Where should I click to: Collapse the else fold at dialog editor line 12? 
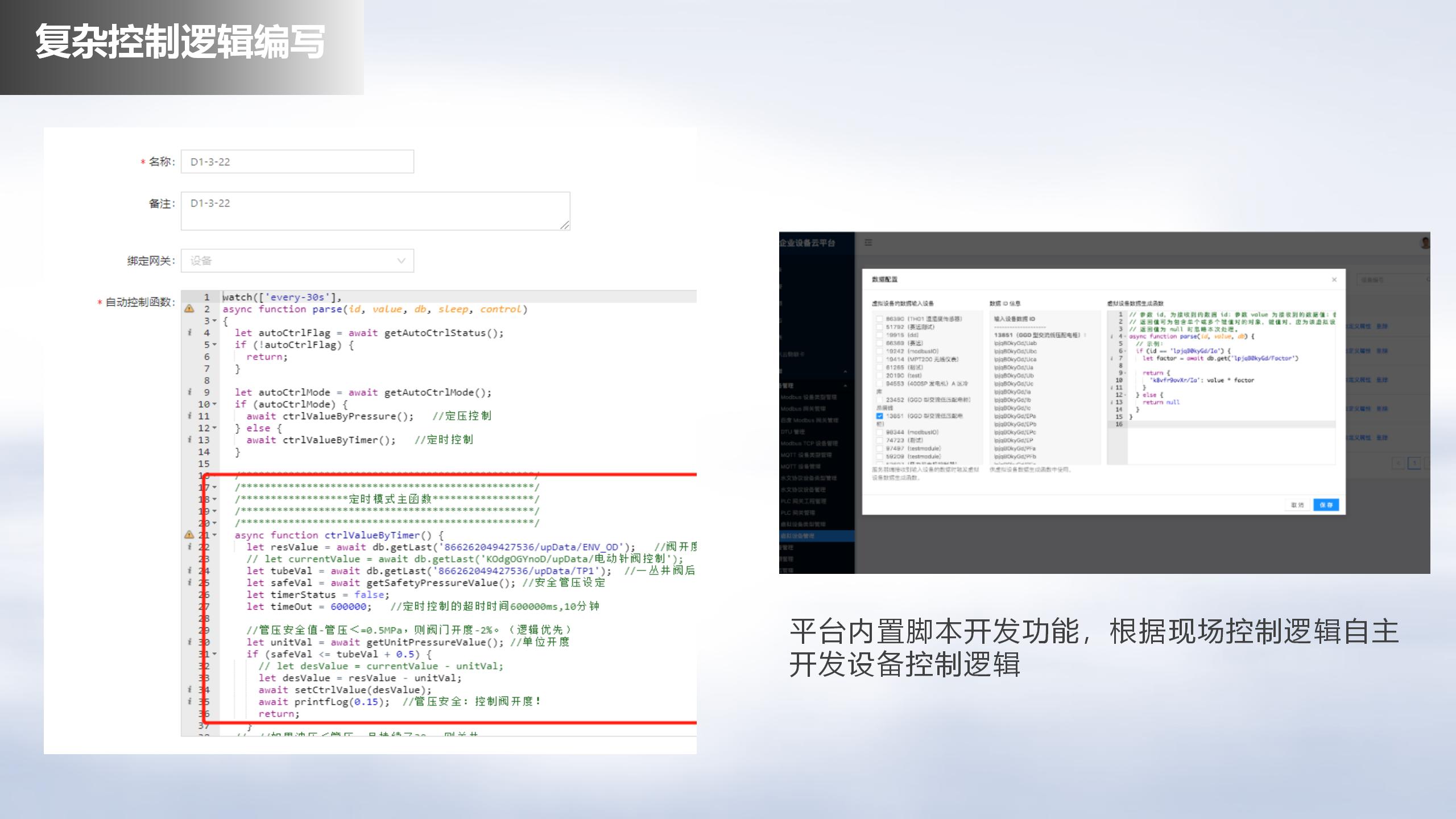click(1125, 395)
